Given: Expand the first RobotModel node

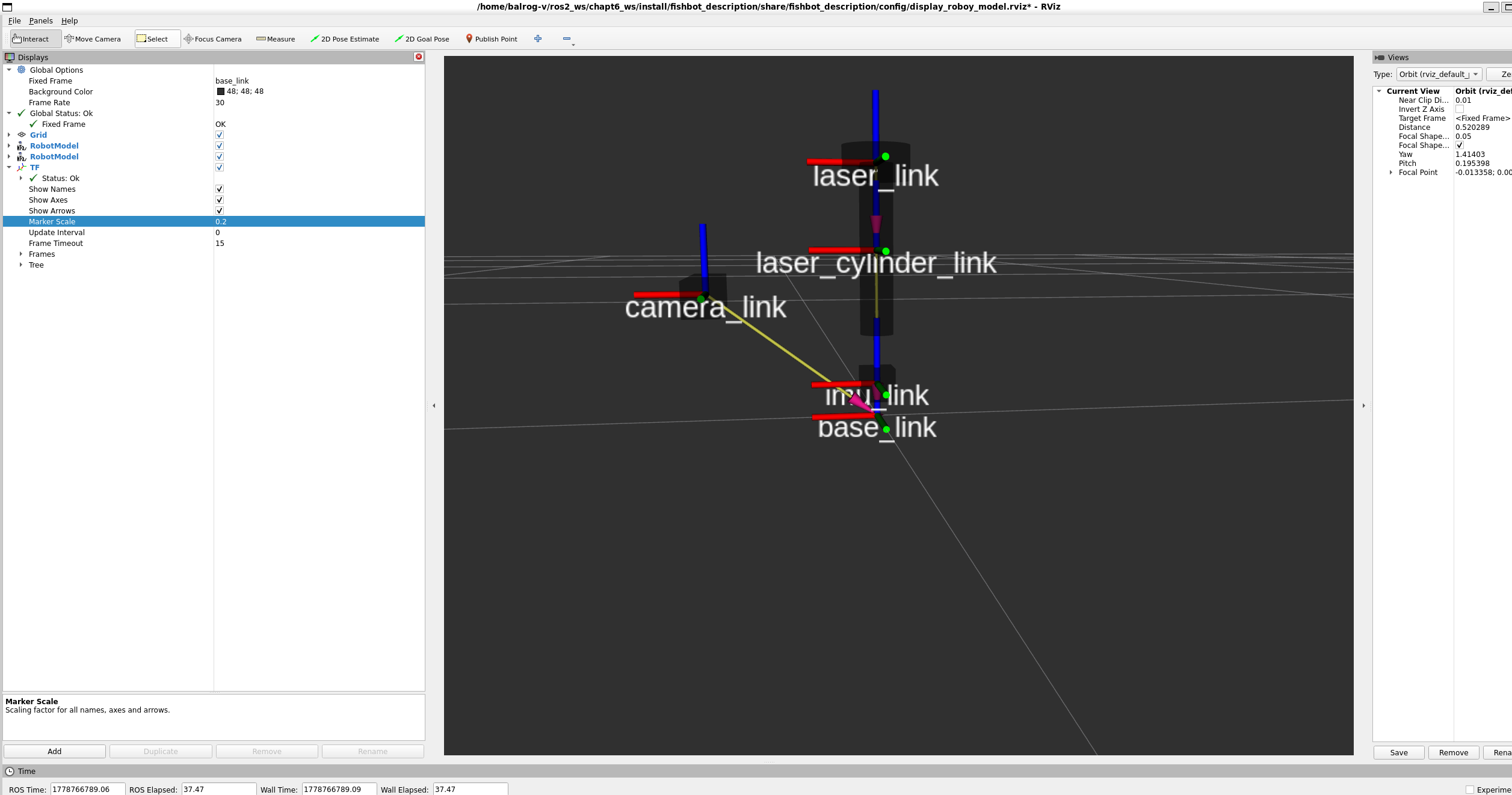Looking at the screenshot, I should (9, 146).
